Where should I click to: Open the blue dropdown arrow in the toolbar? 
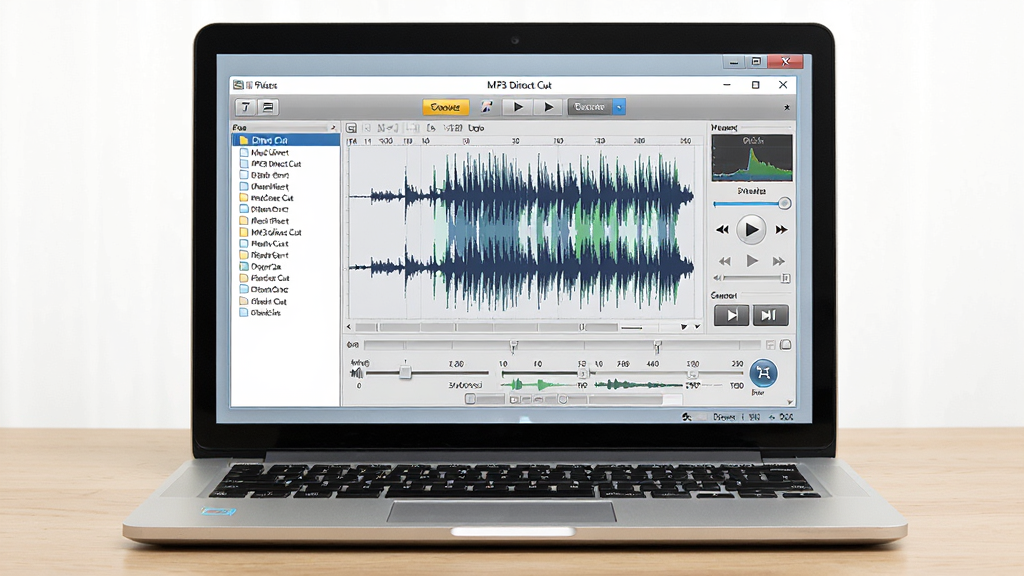pos(619,106)
